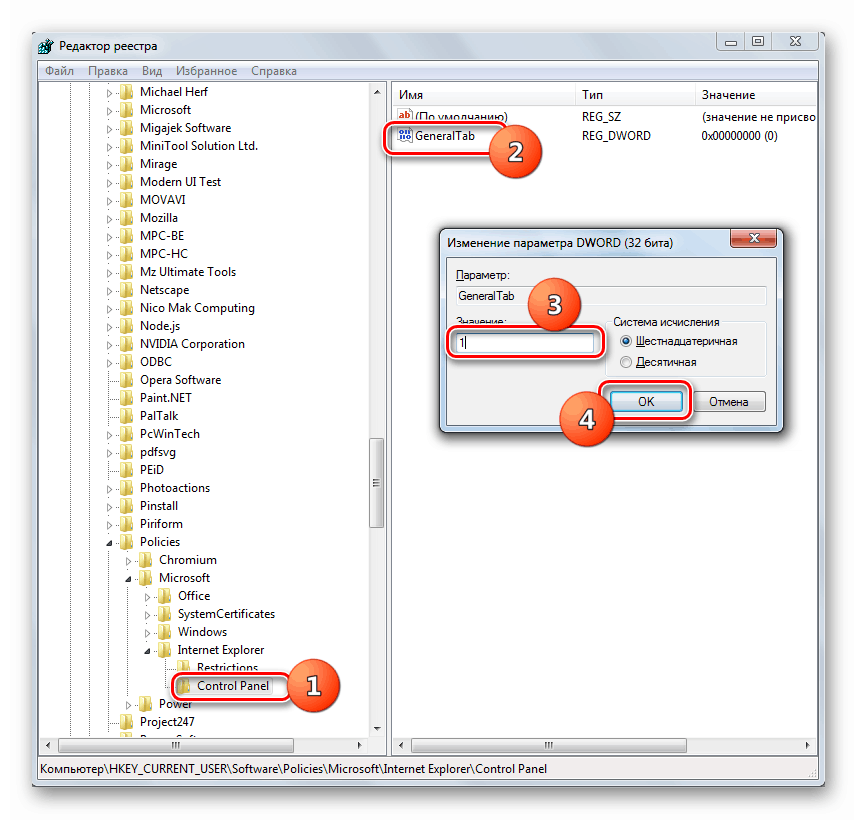Click the REG_DWORD type cell
Viewport: 857px width, 820px height.
coord(616,136)
